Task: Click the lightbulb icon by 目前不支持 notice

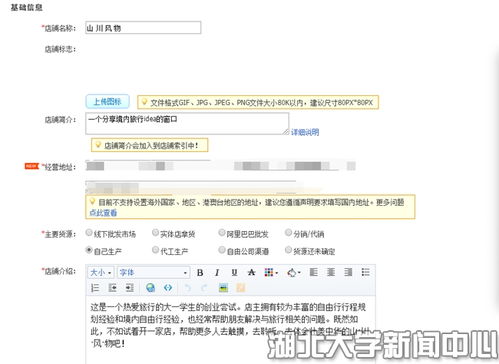Action: coord(92,201)
